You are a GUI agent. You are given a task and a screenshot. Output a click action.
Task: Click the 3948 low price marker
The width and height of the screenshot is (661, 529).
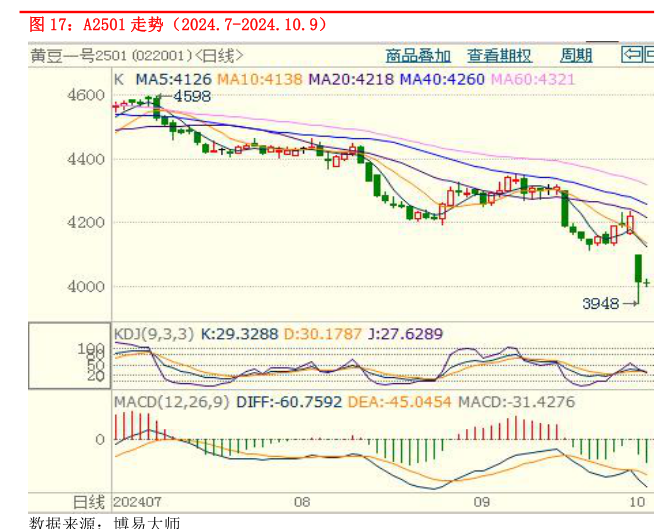[x=603, y=302]
